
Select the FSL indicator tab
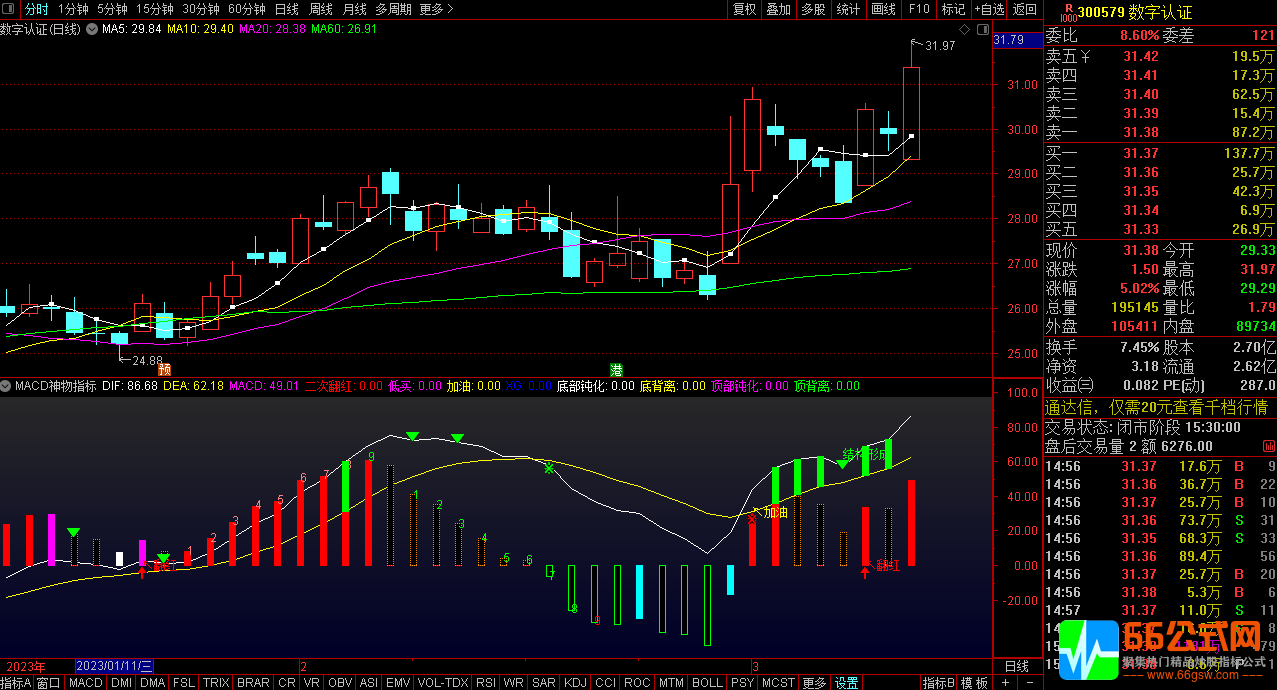(184, 683)
